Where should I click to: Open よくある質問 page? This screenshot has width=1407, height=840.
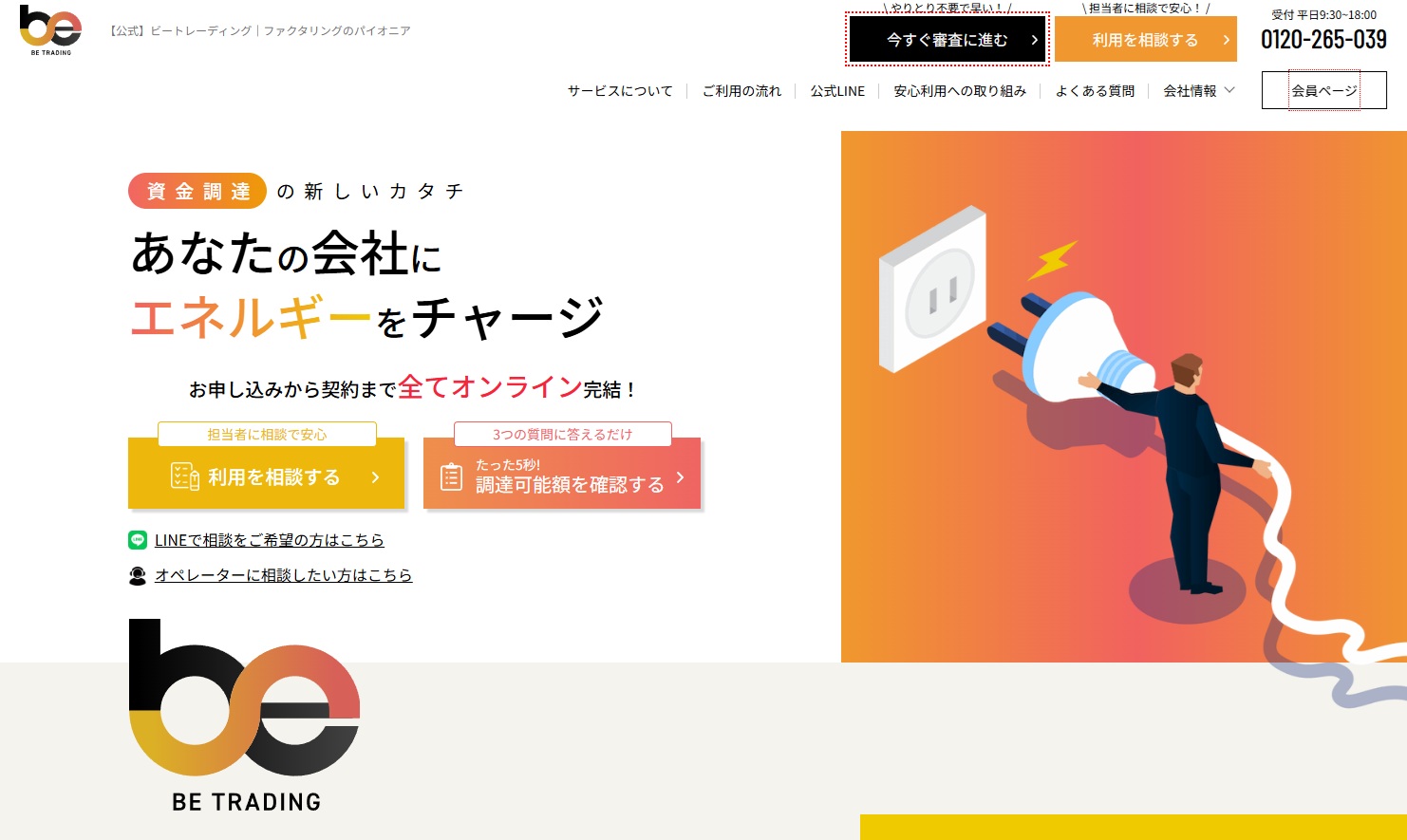(x=1095, y=91)
